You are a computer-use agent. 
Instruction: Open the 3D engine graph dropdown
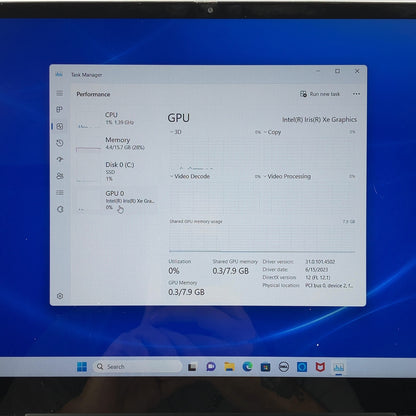pyautogui.click(x=175, y=132)
